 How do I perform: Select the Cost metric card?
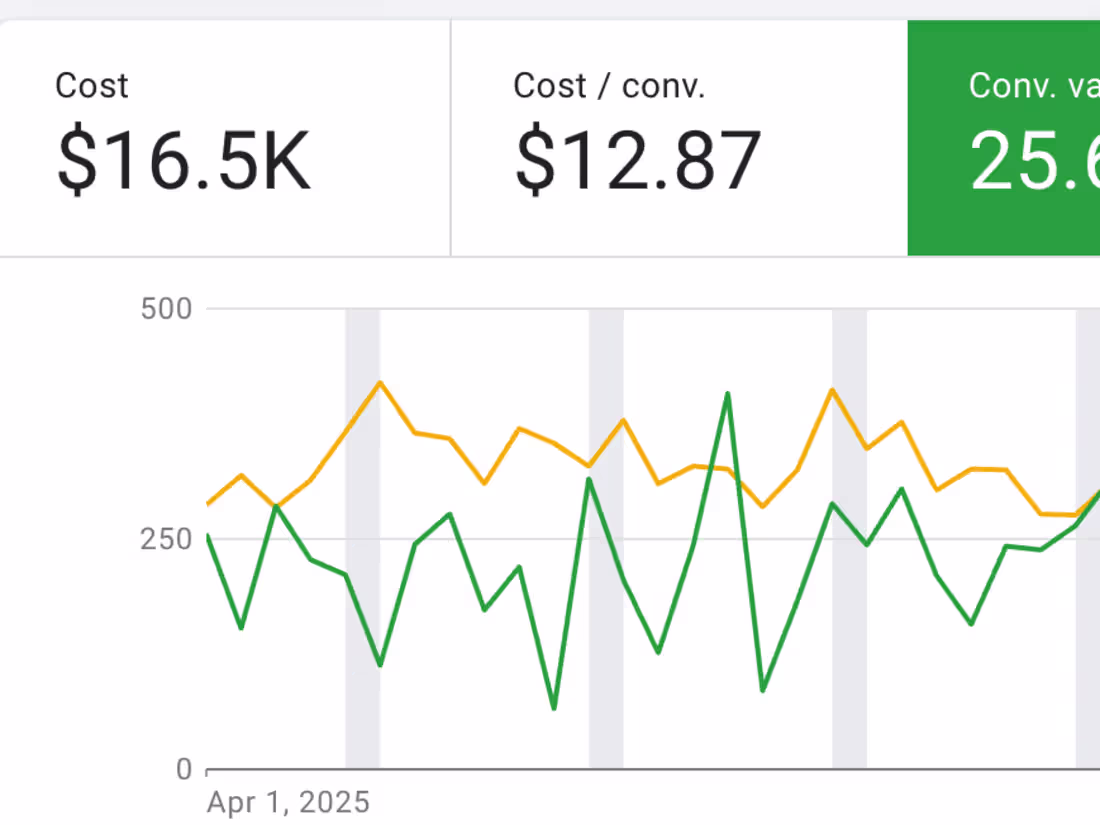click(225, 135)
